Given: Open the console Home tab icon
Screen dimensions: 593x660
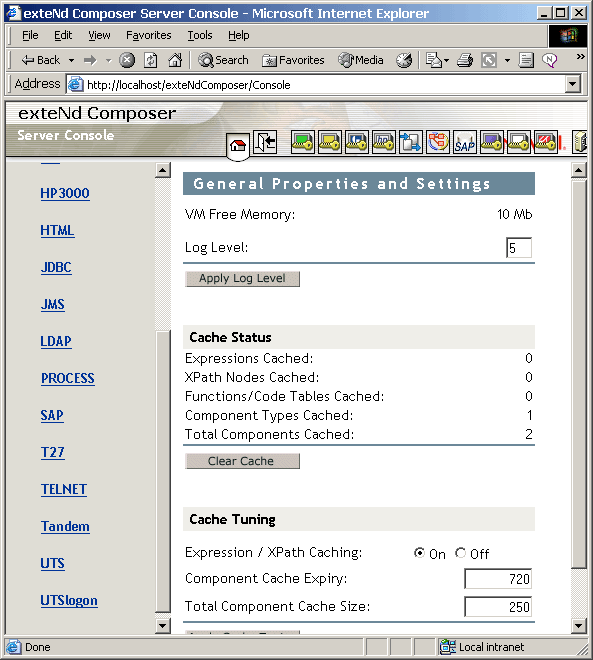Looking at the screenshot, I should click(238, 146).
